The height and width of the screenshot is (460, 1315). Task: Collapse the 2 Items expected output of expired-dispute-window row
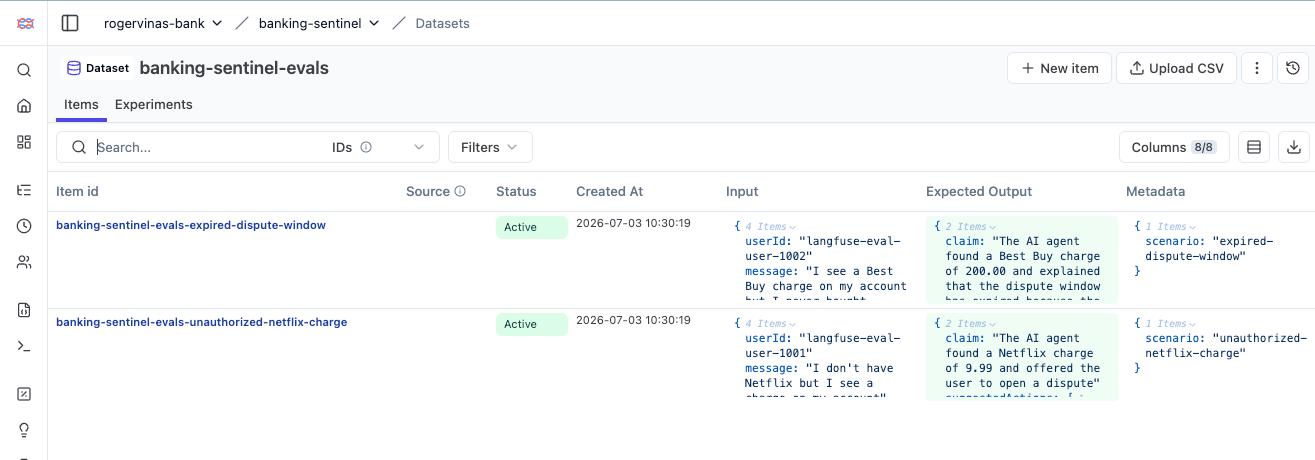click(970, 227)
